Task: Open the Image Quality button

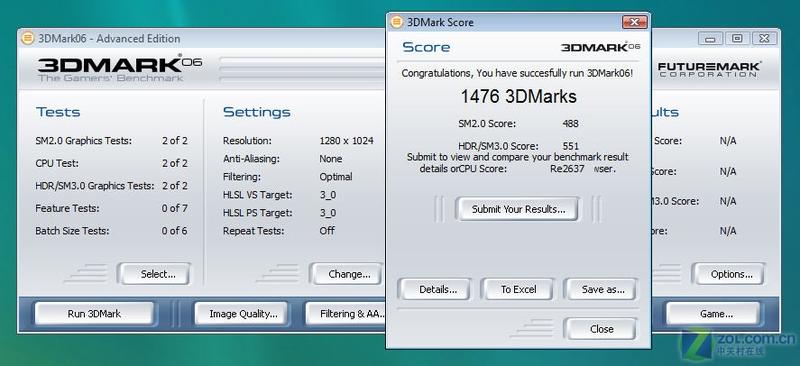Action: (x=243, y=314)
